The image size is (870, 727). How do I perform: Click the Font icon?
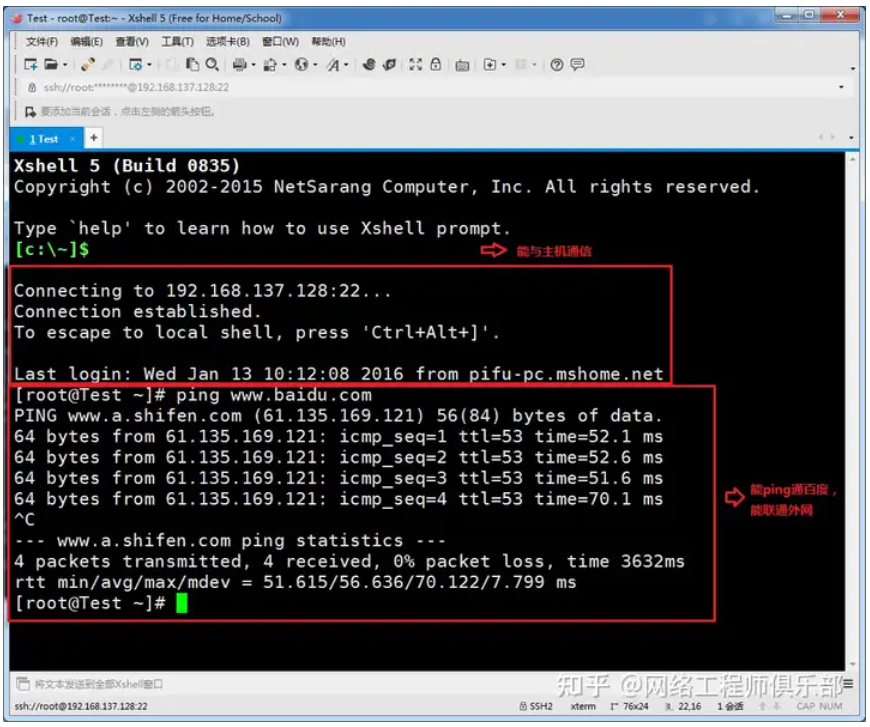coord(333,65)
